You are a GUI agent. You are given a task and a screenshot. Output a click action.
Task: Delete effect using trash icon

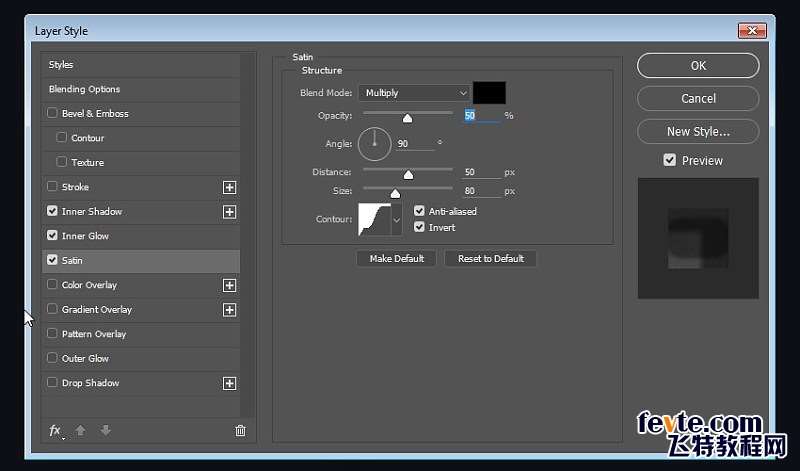240,431
